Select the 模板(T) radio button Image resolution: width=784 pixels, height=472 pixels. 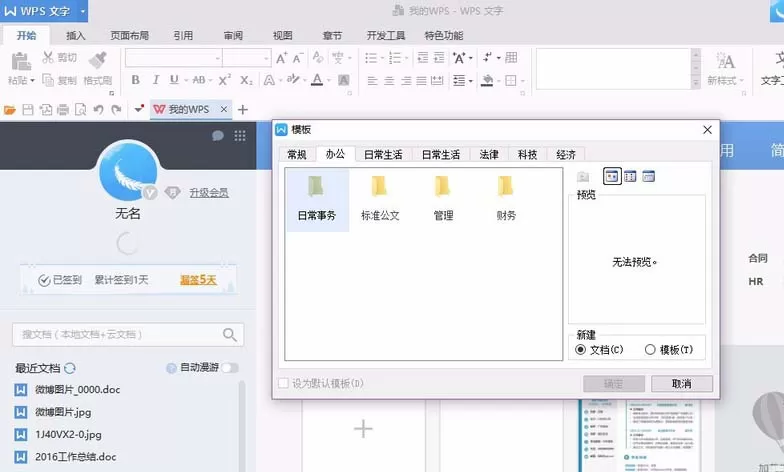click(x=650, y=350)
